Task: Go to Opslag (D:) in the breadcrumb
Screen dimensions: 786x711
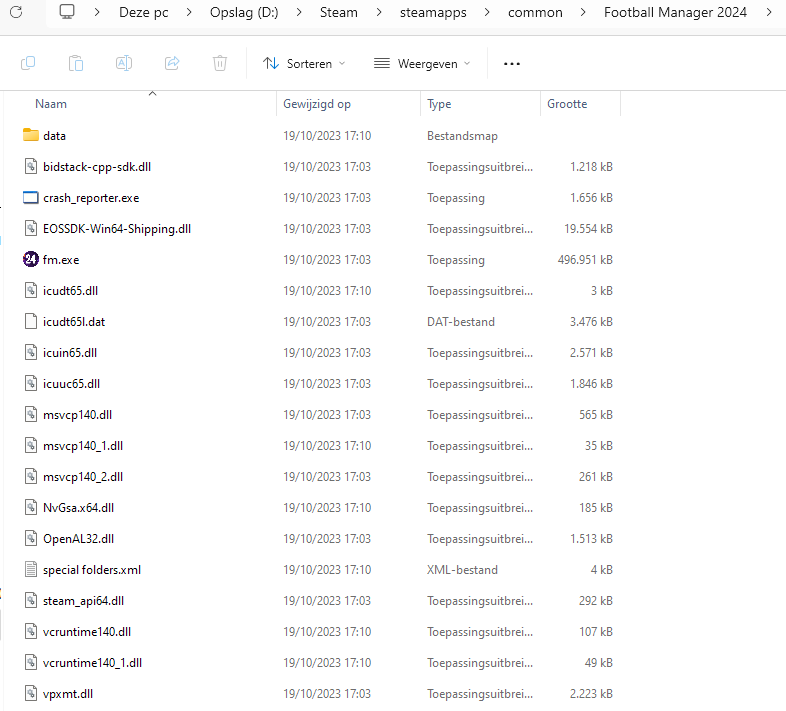Action: 244,12
